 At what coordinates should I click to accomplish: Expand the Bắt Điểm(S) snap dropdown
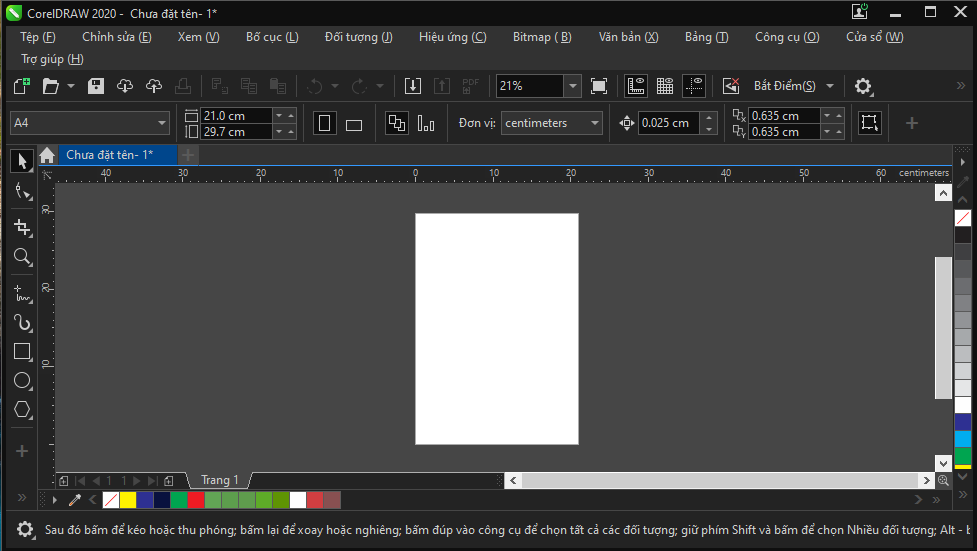pyautogui.click(x=830, y=86)
